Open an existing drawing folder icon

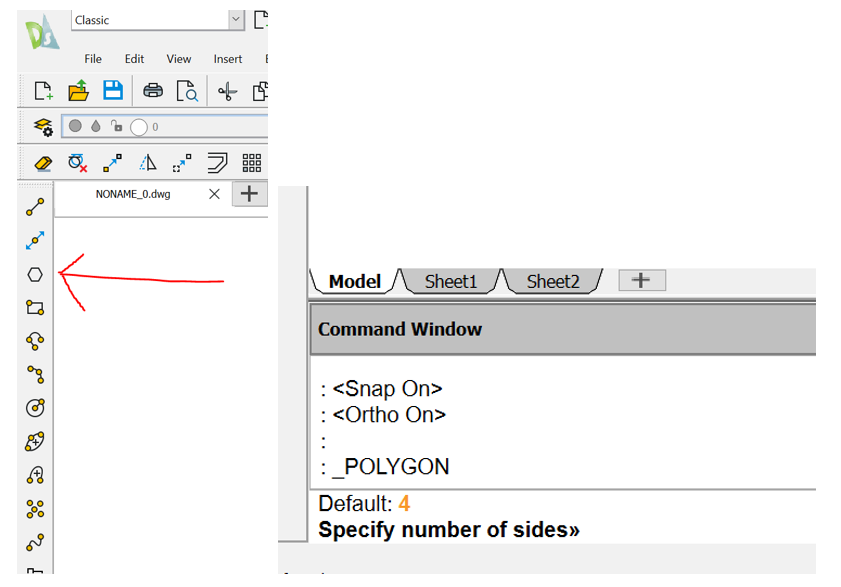pyautogui.click(x=78, y=91)
